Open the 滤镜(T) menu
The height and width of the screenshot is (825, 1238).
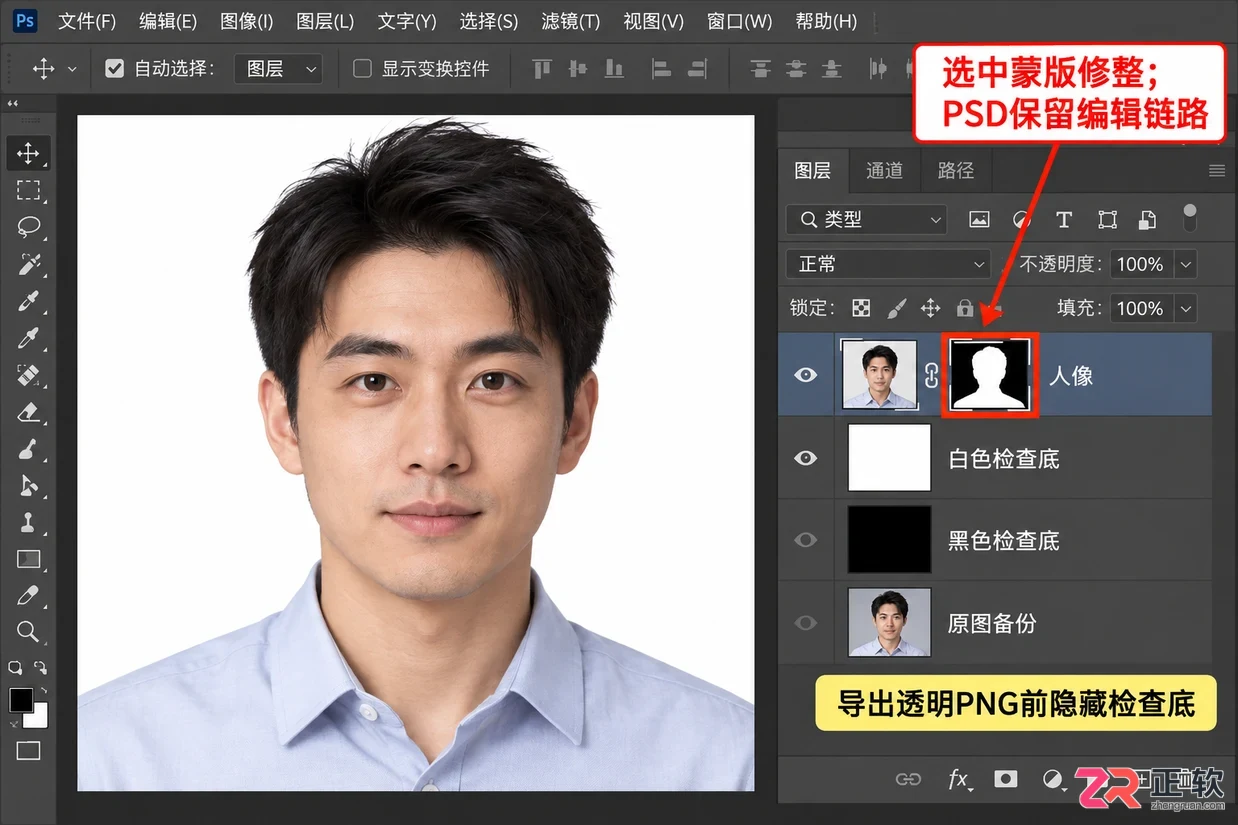[x=570, y=21]
